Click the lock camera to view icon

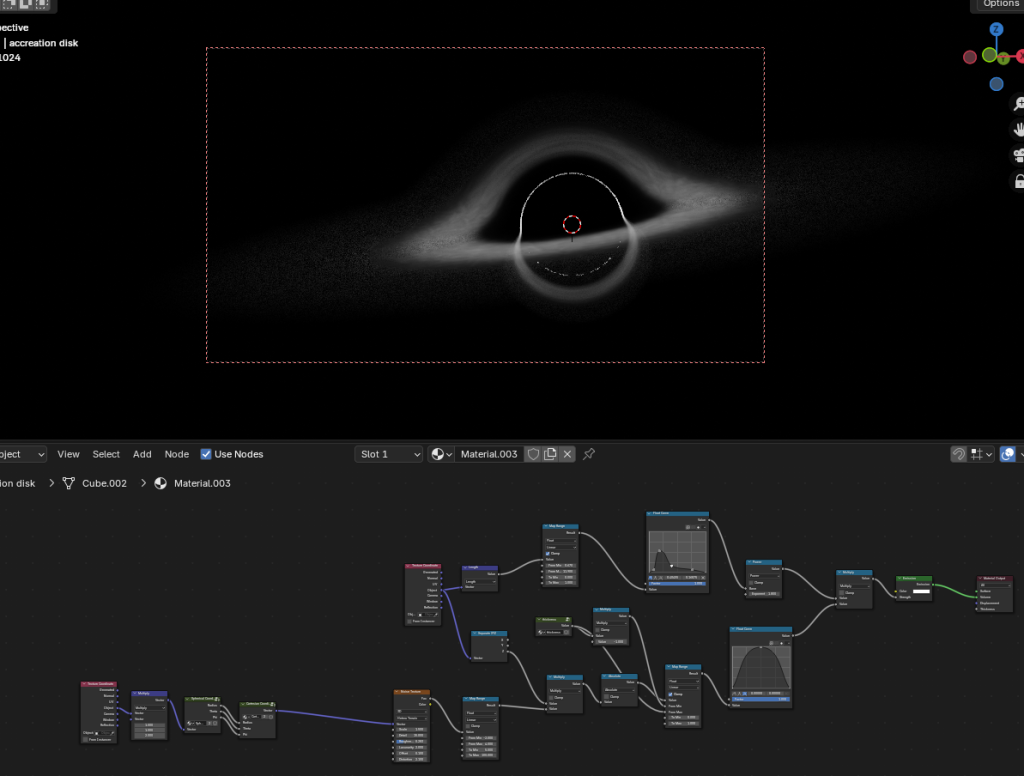click(1019, 182)
